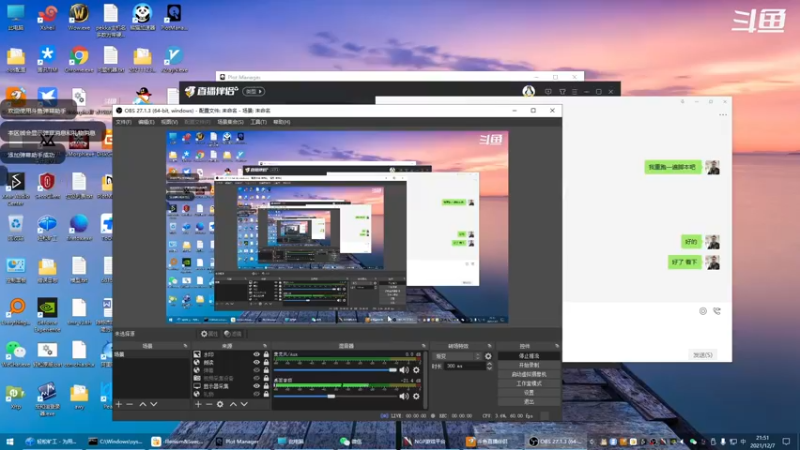Pop out the 来源 dock panel icon
The height and width of the screenshot is (450, 800).
click(265, 346)
